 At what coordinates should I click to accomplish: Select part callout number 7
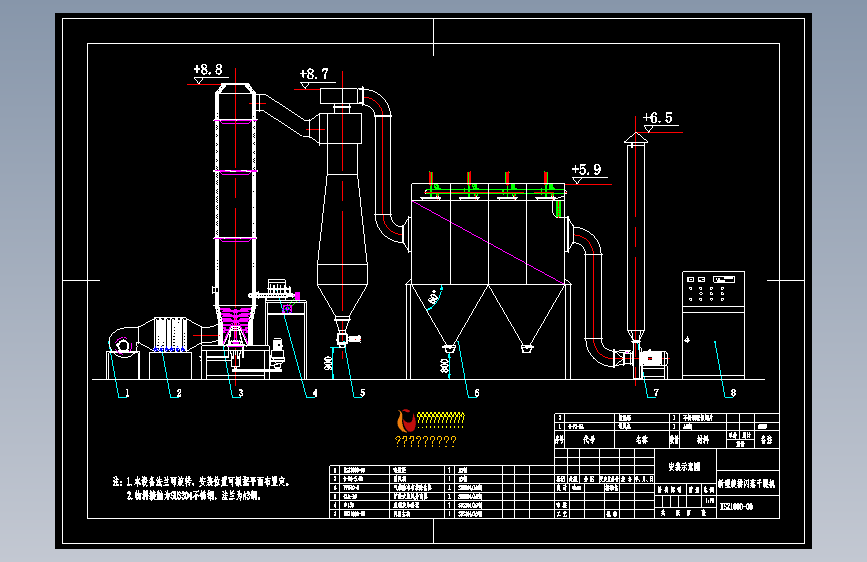(x=656, y=393)
